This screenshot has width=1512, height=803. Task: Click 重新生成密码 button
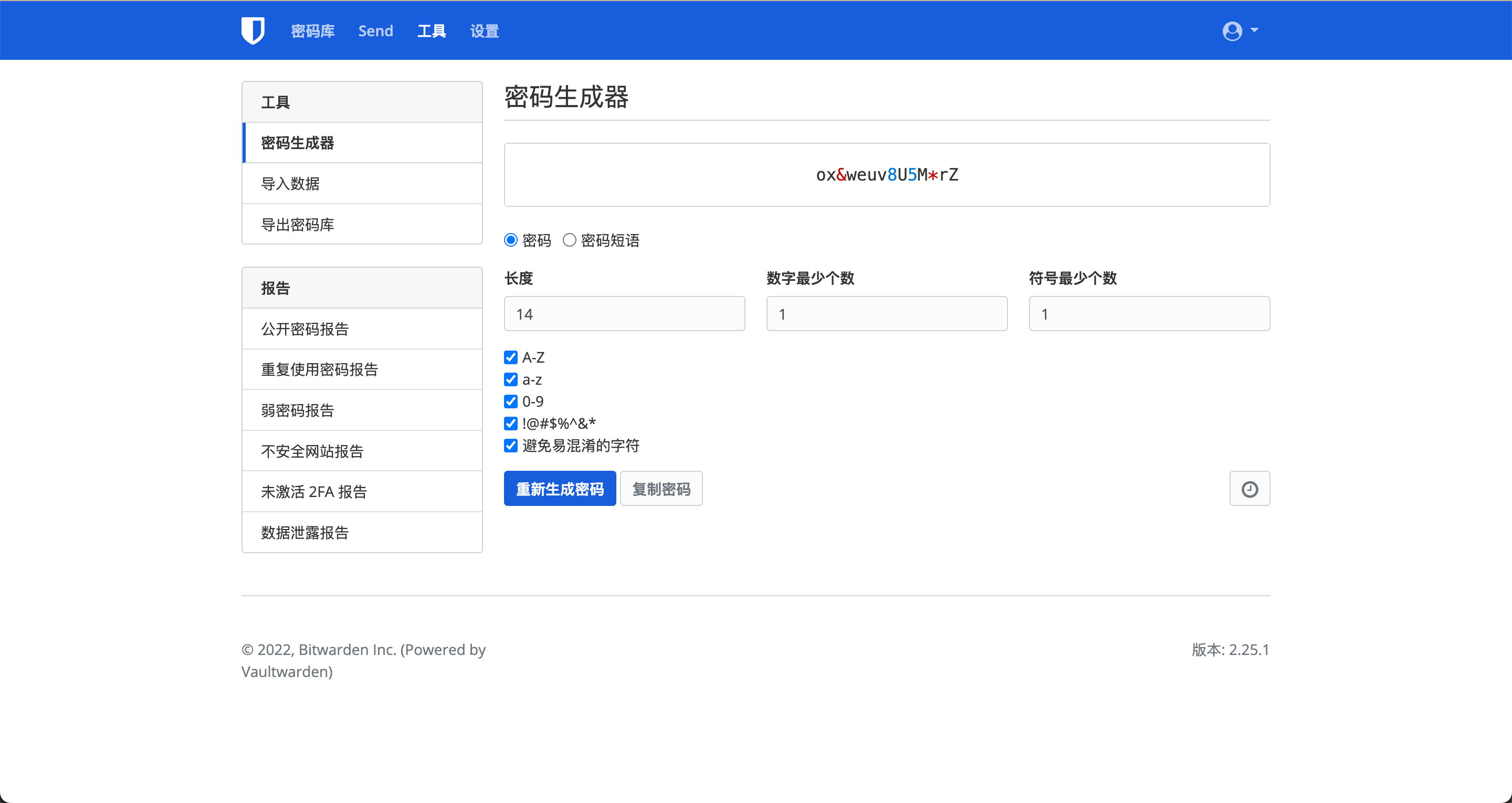point(560,489)
